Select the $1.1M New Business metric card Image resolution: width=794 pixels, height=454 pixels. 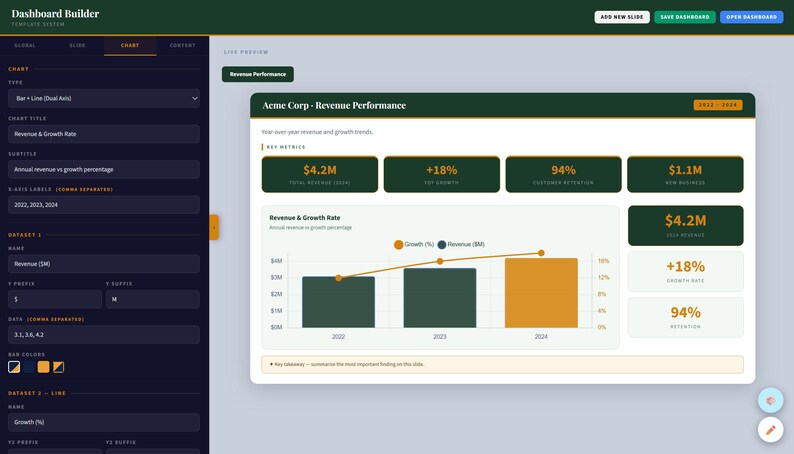tap(685, 174)
